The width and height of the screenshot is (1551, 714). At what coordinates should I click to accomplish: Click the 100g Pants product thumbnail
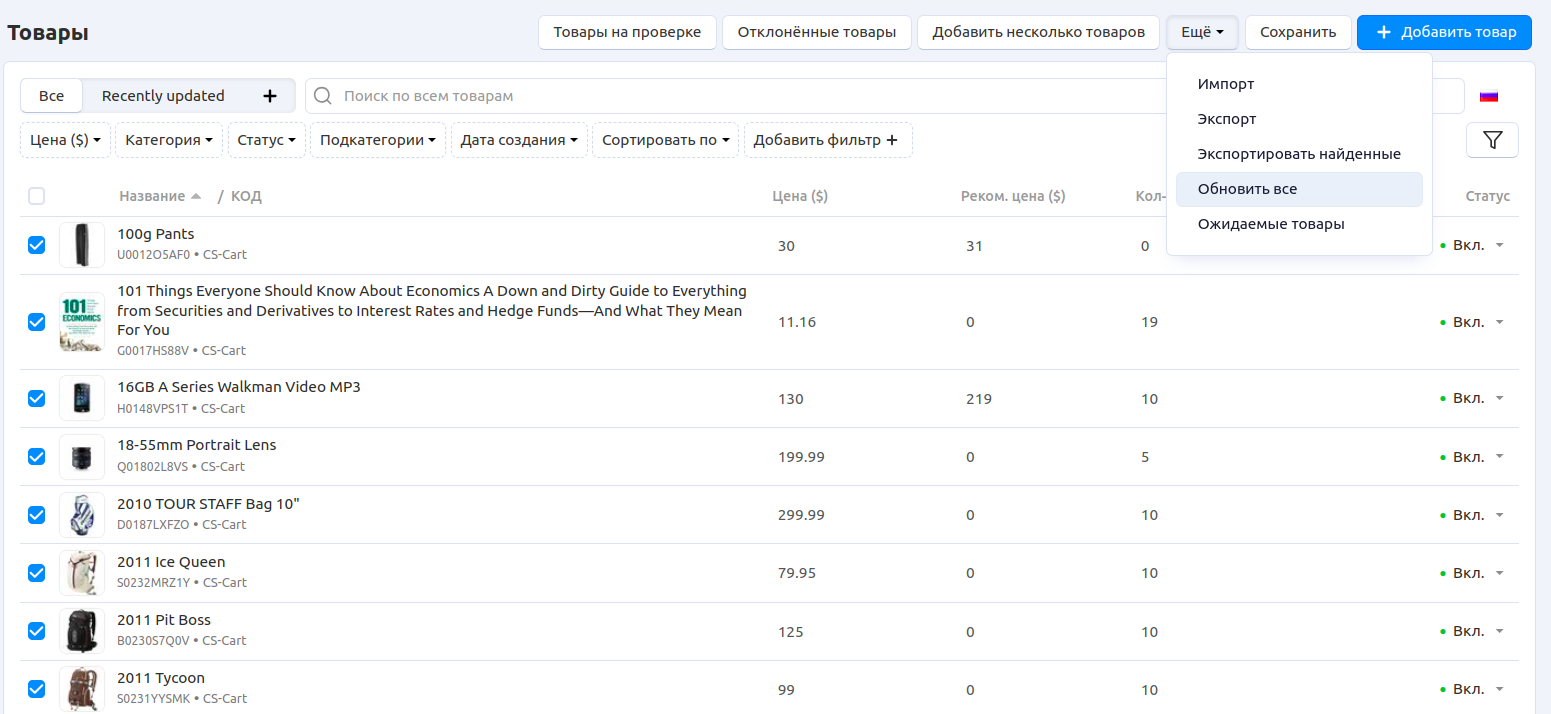(81, 245)
